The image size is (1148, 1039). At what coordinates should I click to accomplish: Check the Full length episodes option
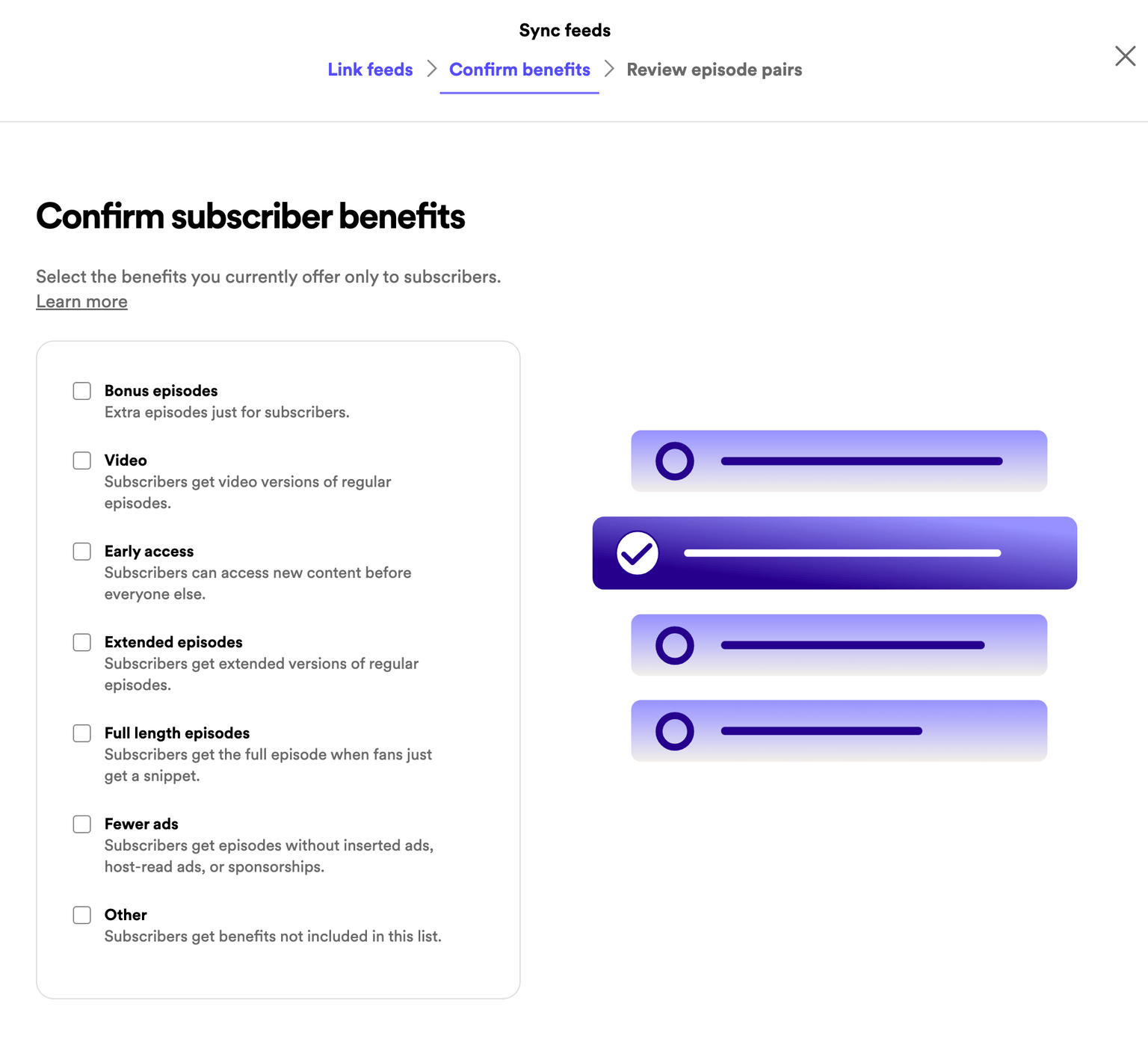pyautogui.click(x=82, y=733)
